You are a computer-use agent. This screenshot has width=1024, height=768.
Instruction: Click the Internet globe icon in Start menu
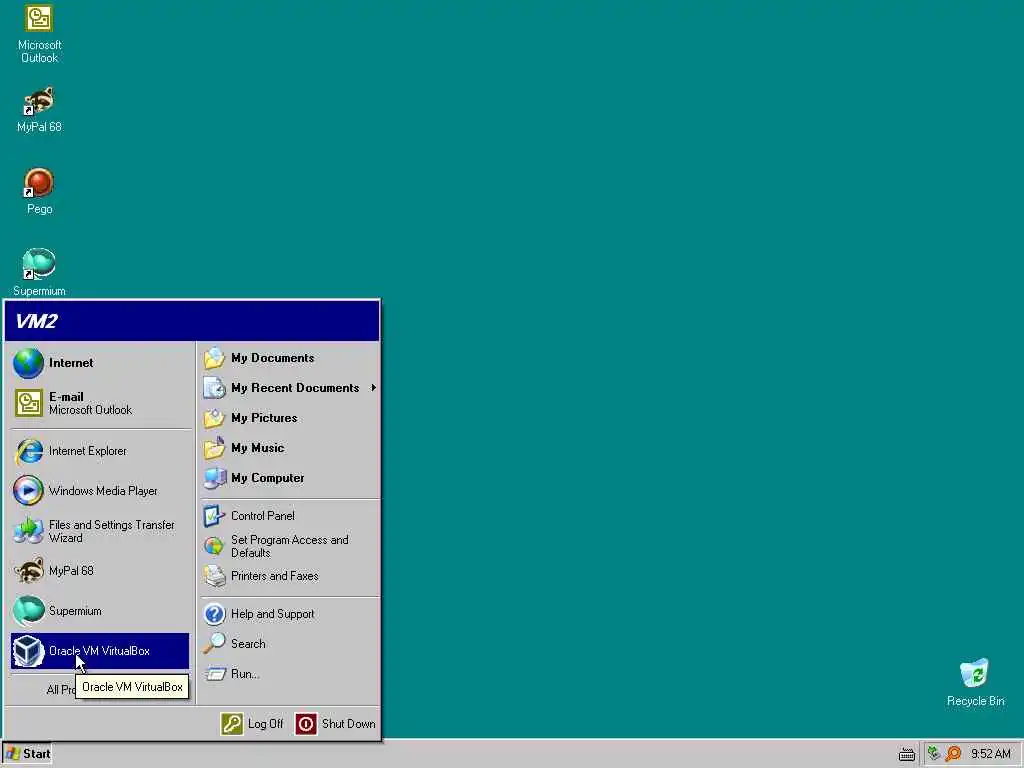tap(28, 363)
